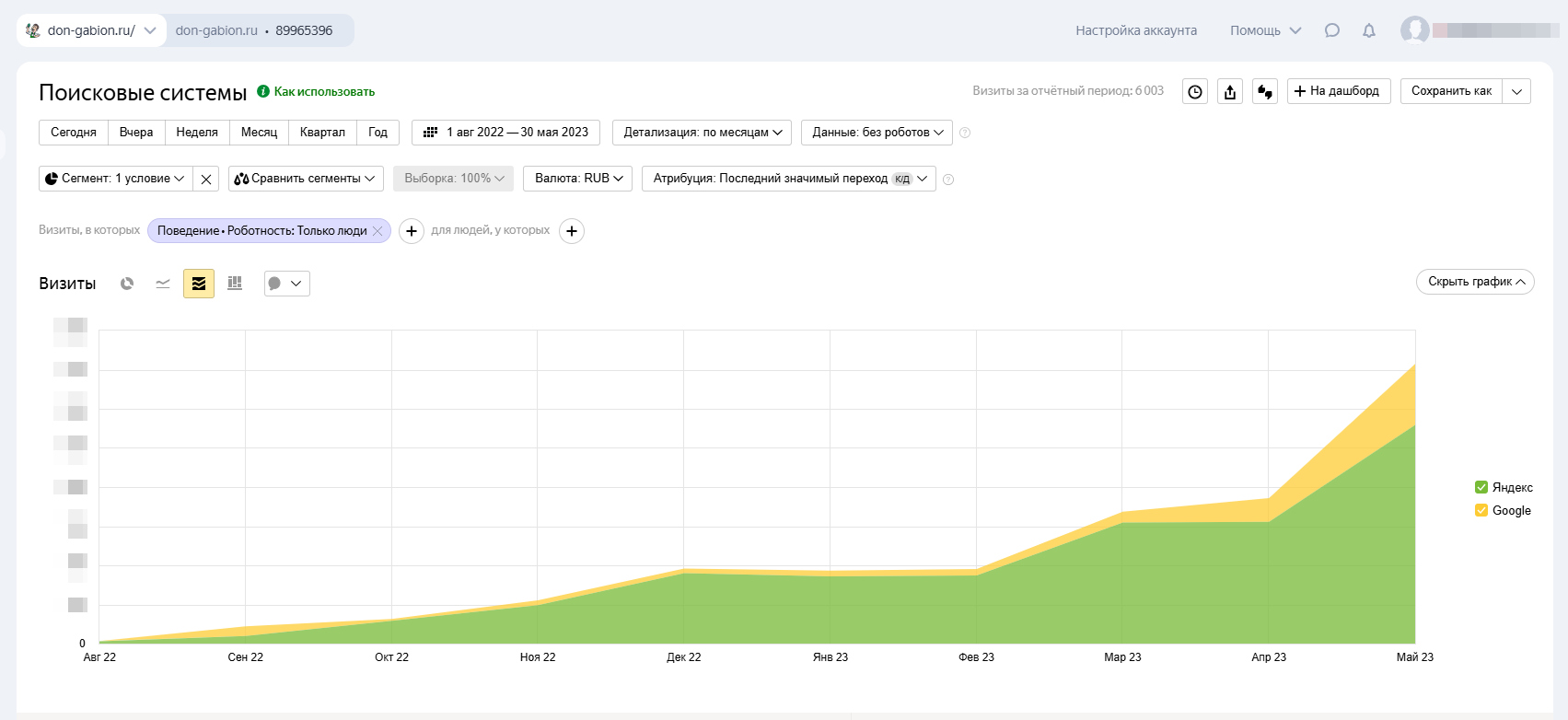Open the 'Как использовать' help link
Image resolution: width=1568 pixels, height=720 pixels.
[323, 91]
